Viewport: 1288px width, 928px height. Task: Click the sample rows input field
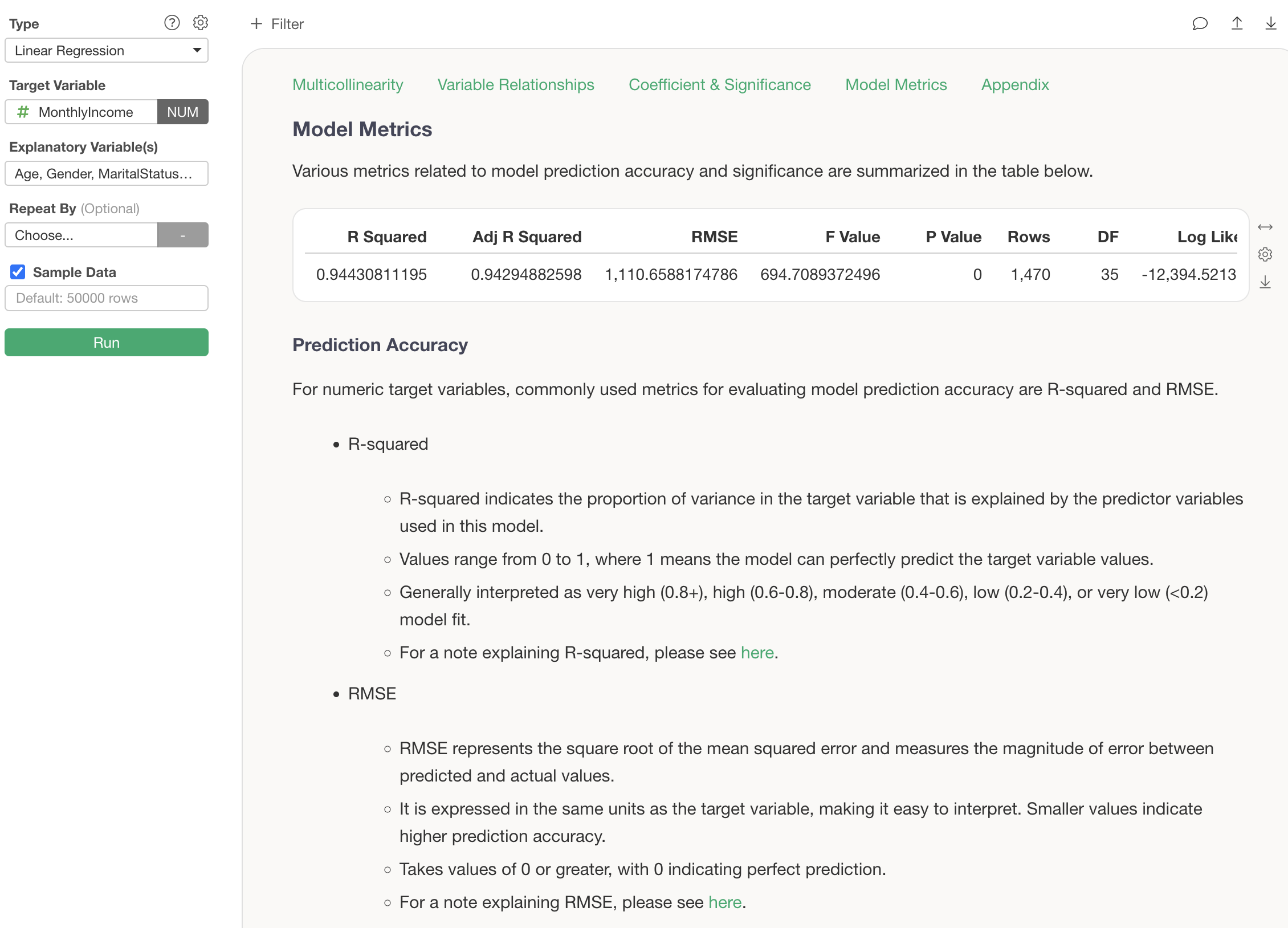(107, 298)
